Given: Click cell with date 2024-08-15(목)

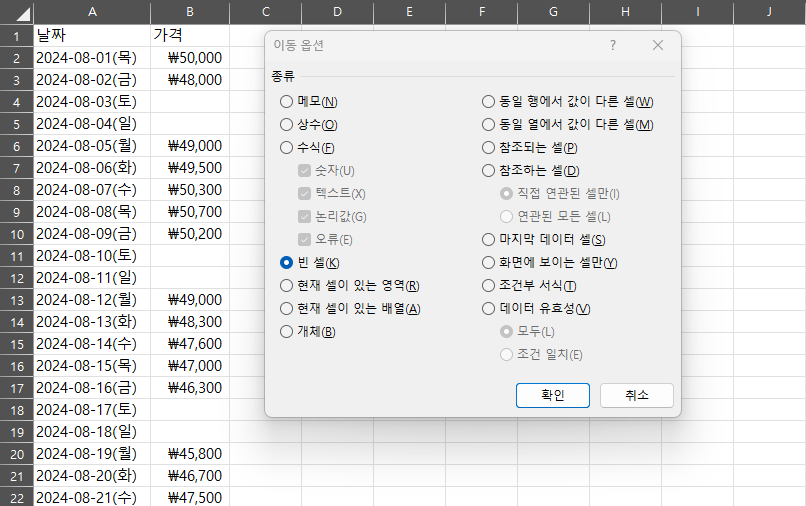Looking at the screenshot, I should tap(92, 366).
